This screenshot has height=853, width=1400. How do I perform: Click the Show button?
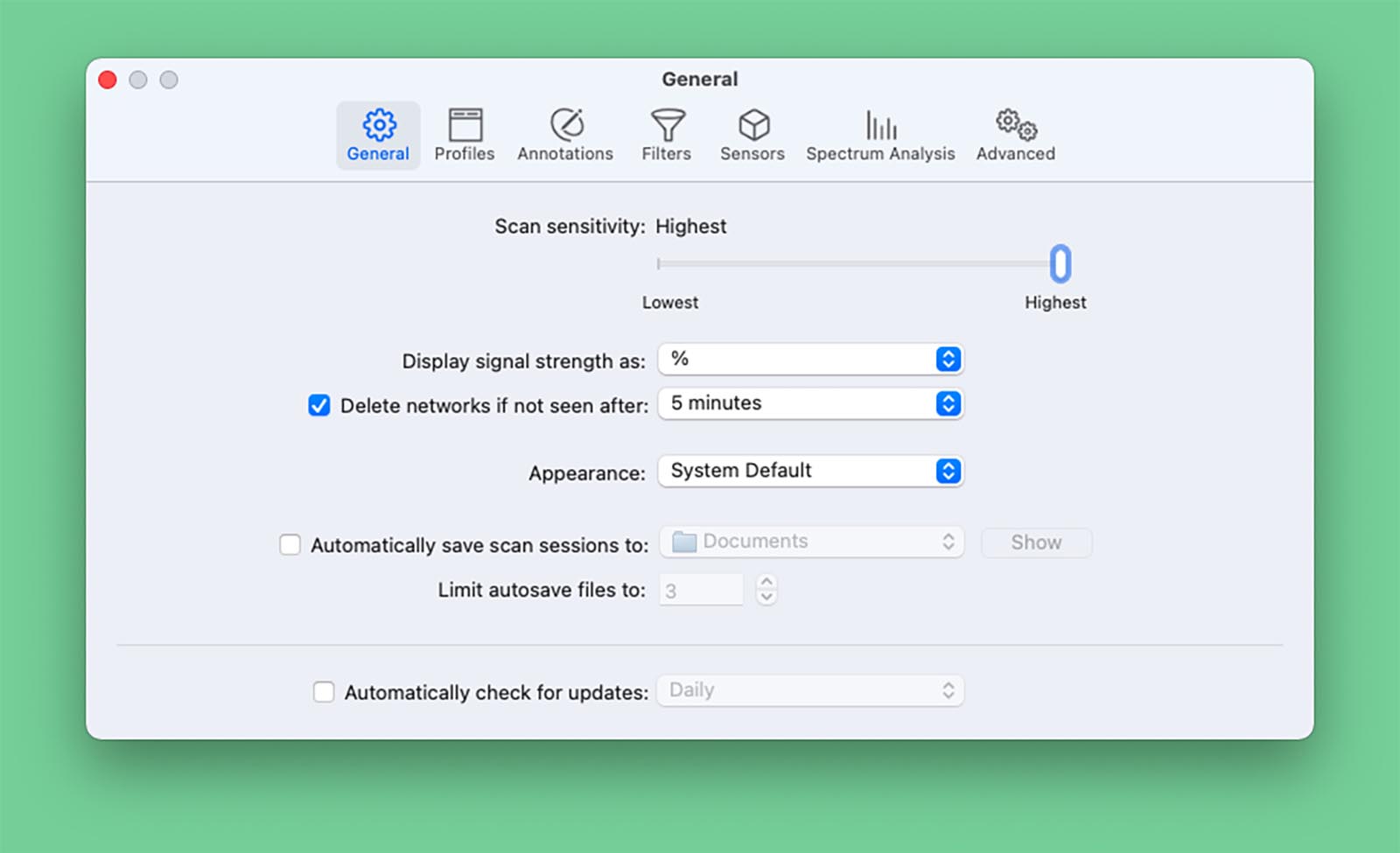tap(1037, 542)
